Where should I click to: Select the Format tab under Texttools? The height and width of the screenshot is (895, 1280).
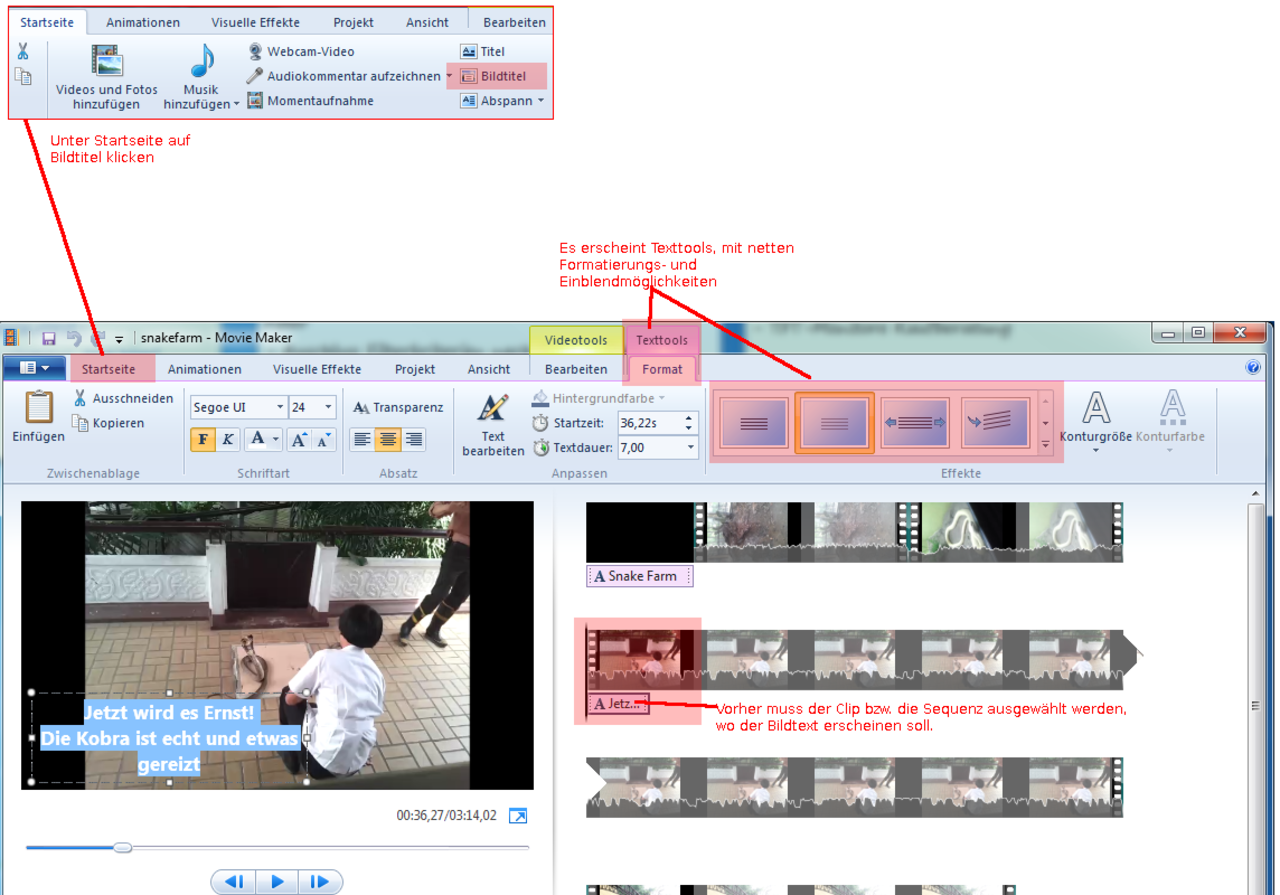click(x=662, y=369)
